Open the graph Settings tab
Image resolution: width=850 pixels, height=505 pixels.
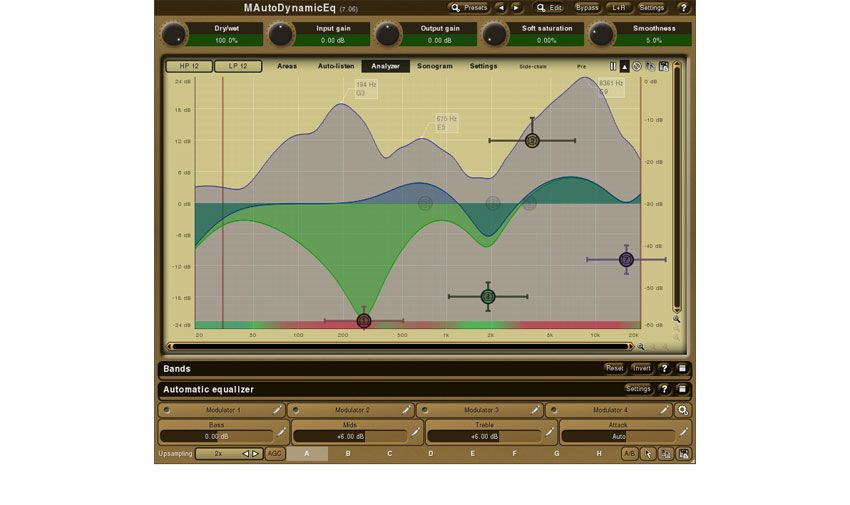click(x=483, y=66)
